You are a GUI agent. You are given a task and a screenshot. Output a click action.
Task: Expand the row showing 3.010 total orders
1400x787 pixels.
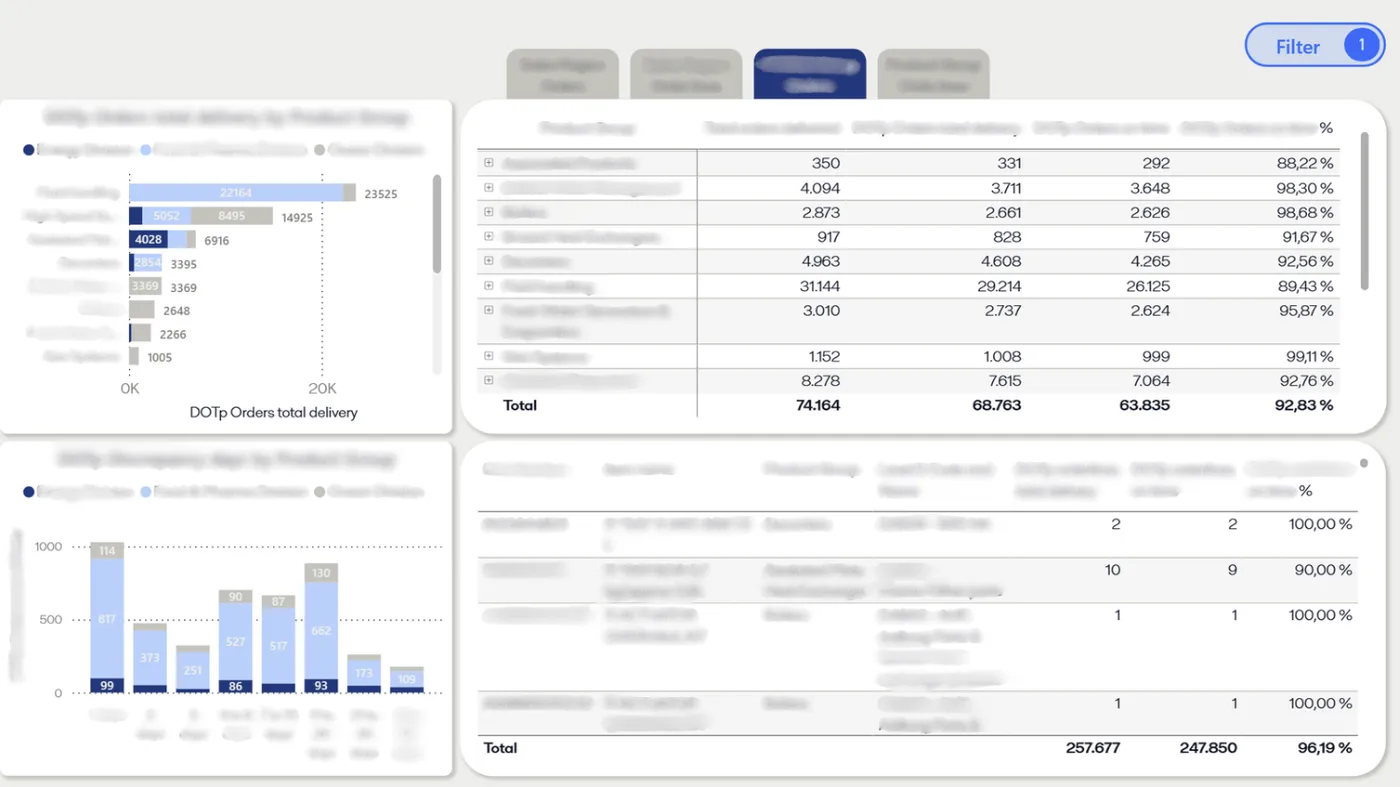pos(489,310)
